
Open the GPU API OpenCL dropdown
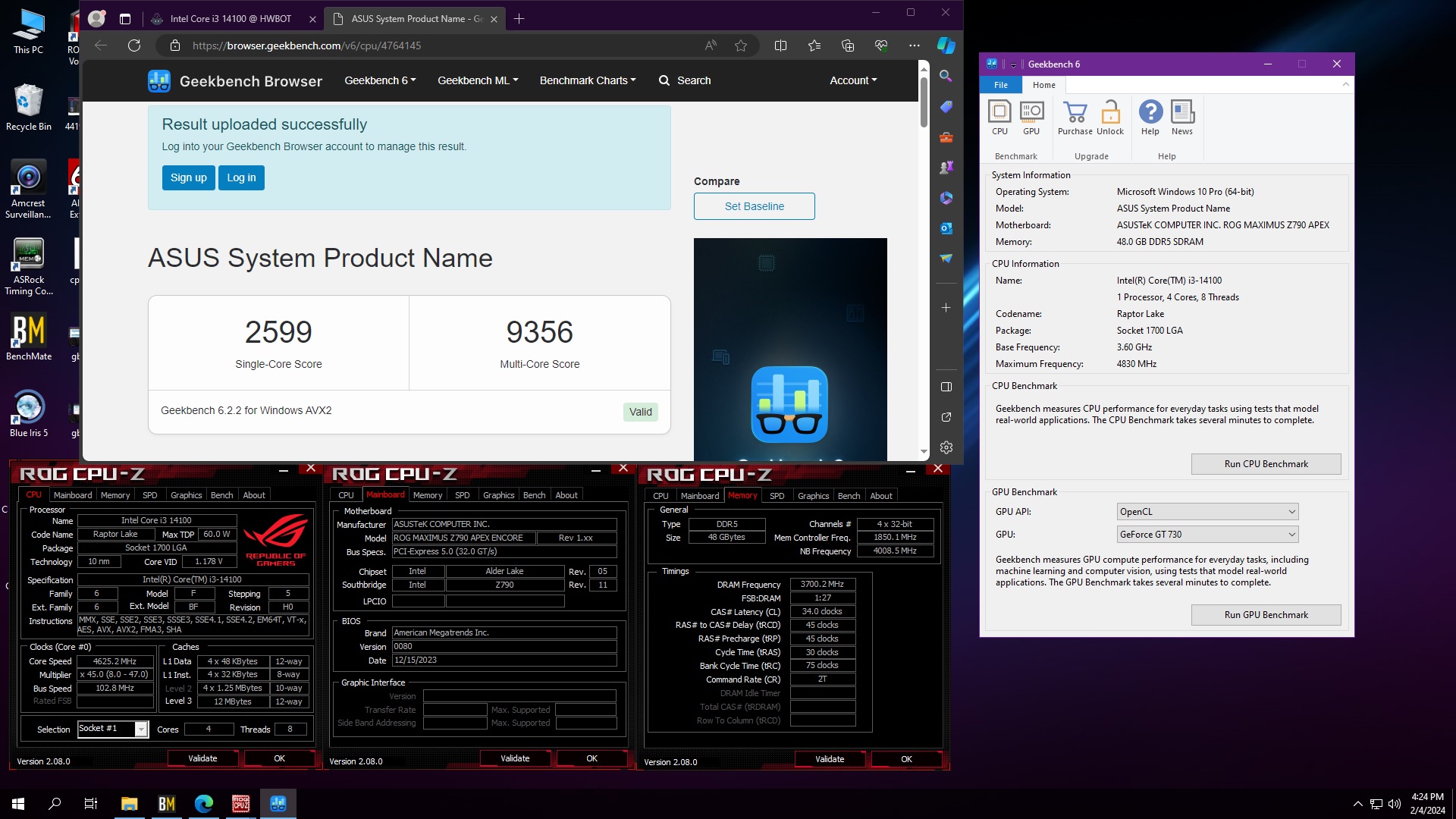click(1207, 512)
